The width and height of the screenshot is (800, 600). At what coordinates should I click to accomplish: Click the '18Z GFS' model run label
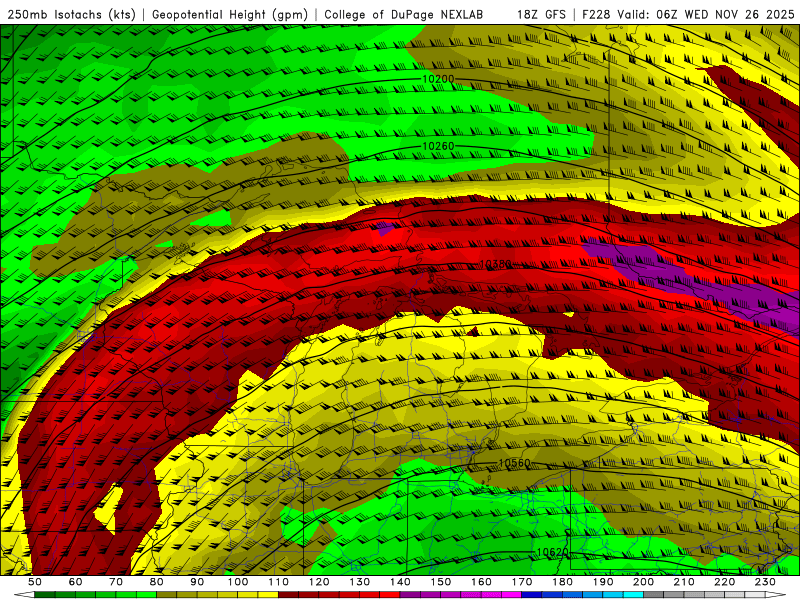click(541, 15)
